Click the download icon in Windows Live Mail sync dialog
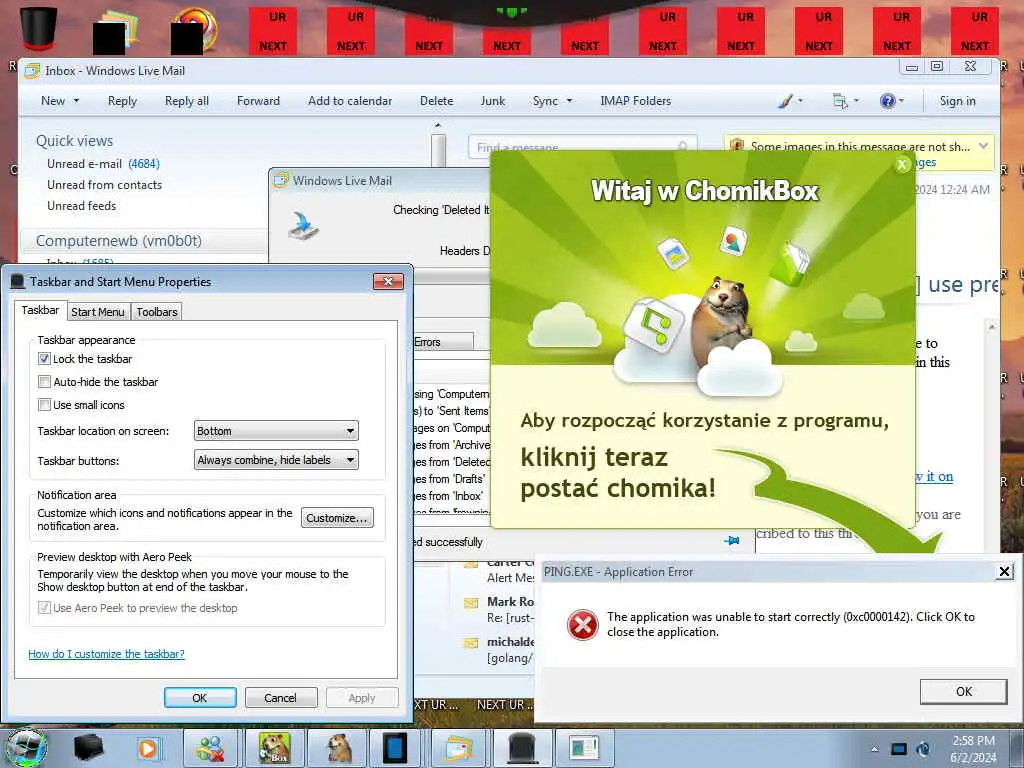 [302, 226]
